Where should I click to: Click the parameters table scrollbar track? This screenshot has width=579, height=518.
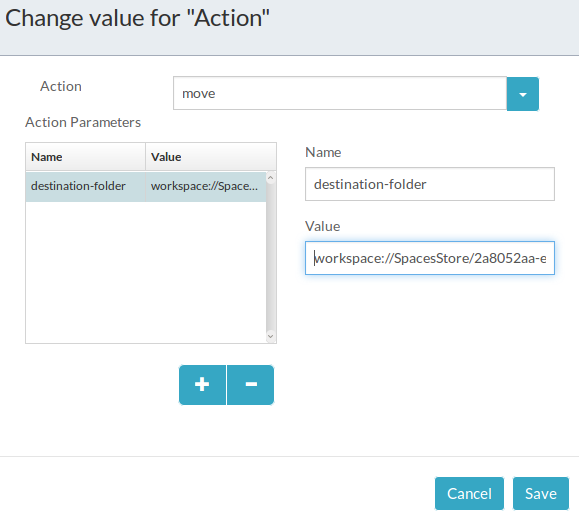[270, 257]
